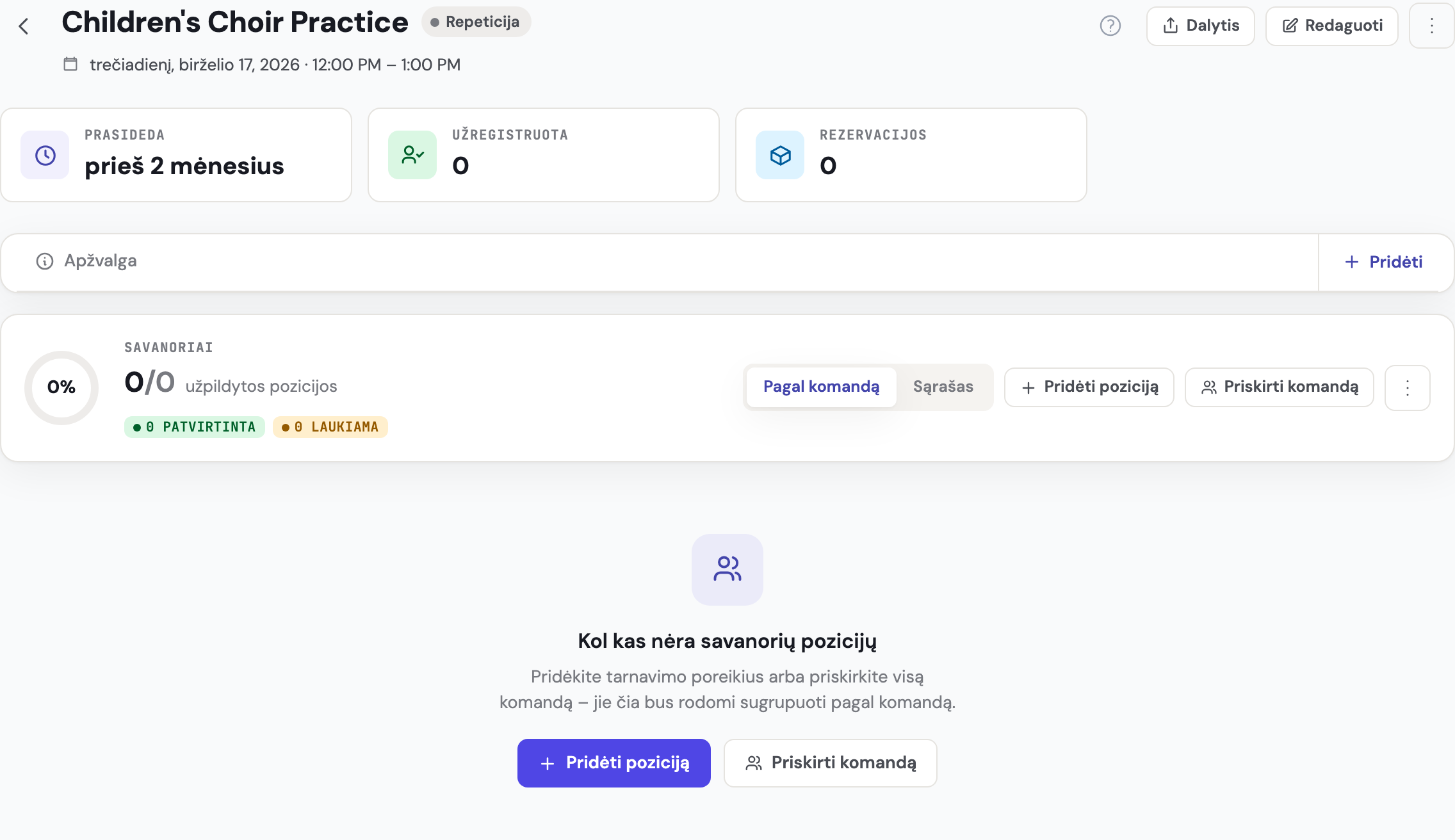Click the Repeticija status badge
Screen dimensions: 1455x840
[476, 22]
